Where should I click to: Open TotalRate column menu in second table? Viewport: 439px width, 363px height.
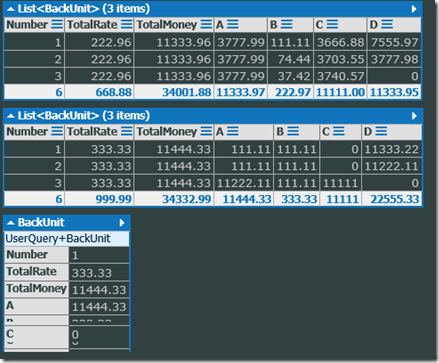pos(127,131)
